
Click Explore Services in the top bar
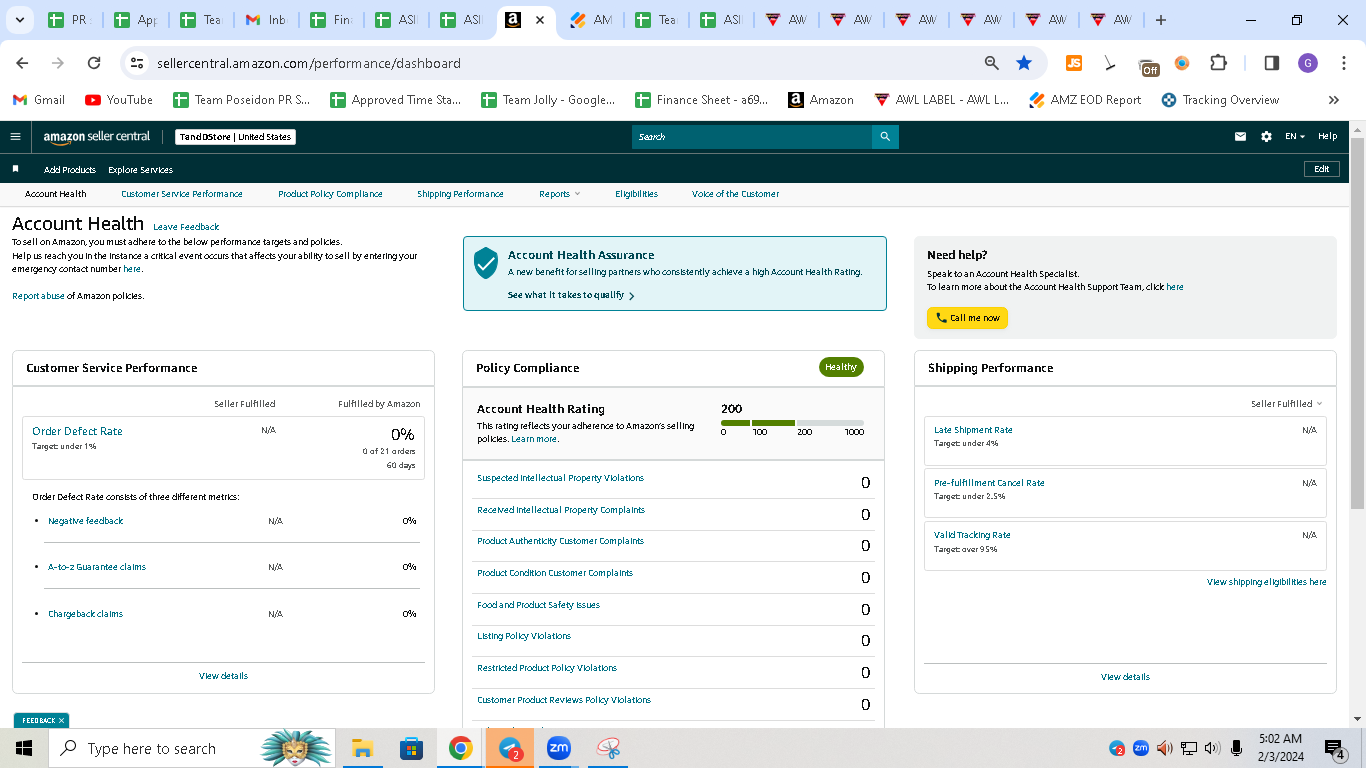(140, 170)
